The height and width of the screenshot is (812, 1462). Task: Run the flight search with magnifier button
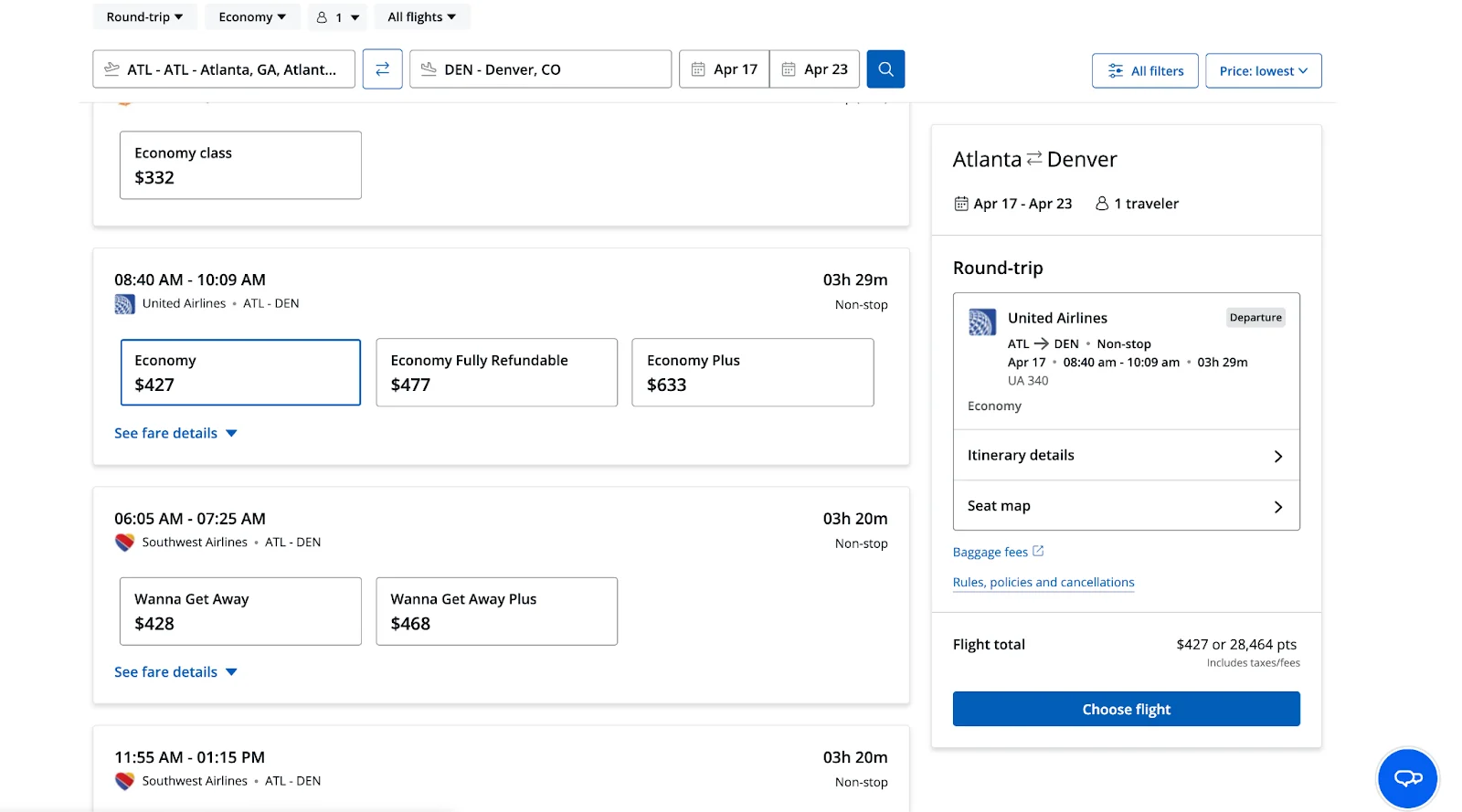tap(885, 69)
